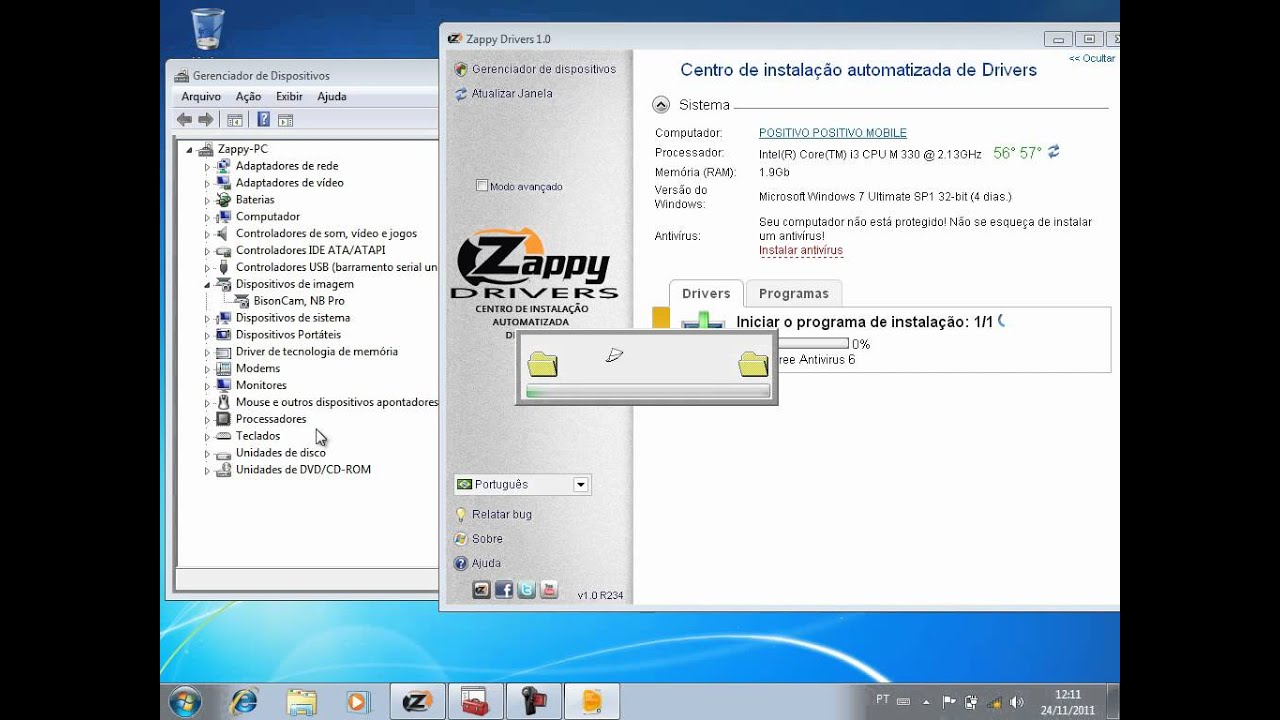Open the Windows Start button
Viewport: 1280px width, 720px height.
click(185, 702)
